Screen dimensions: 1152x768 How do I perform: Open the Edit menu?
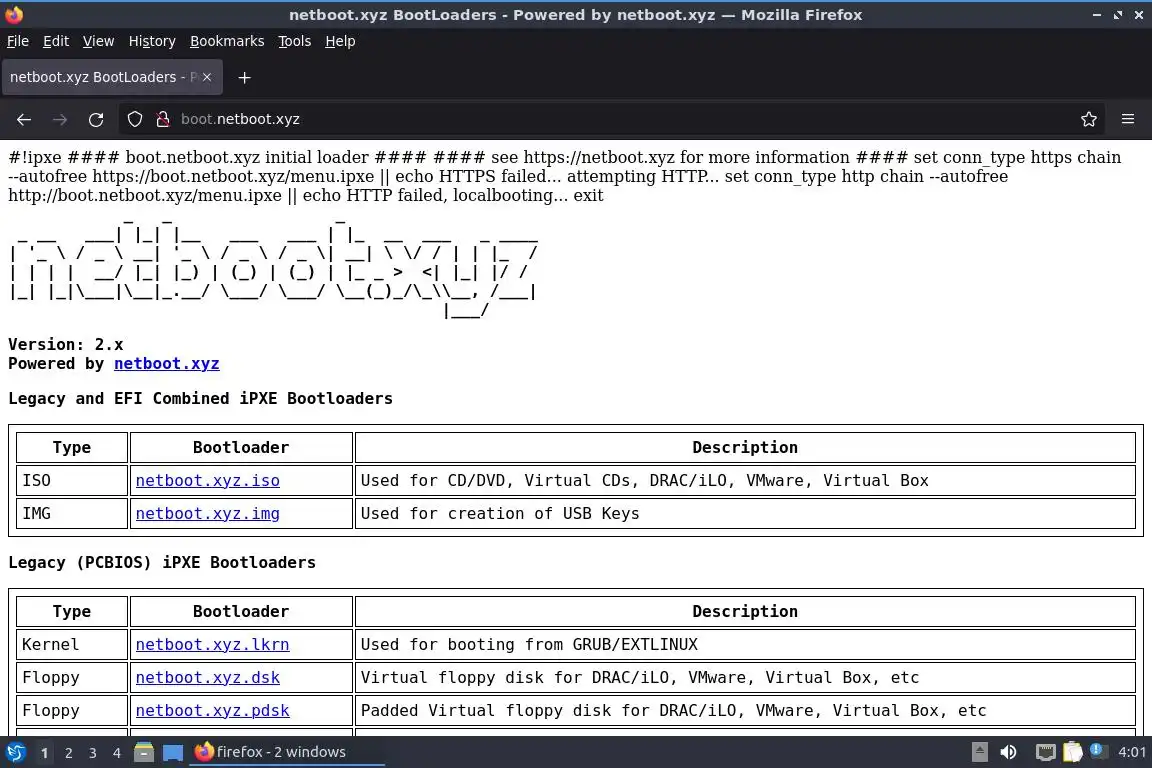[56, 41]
